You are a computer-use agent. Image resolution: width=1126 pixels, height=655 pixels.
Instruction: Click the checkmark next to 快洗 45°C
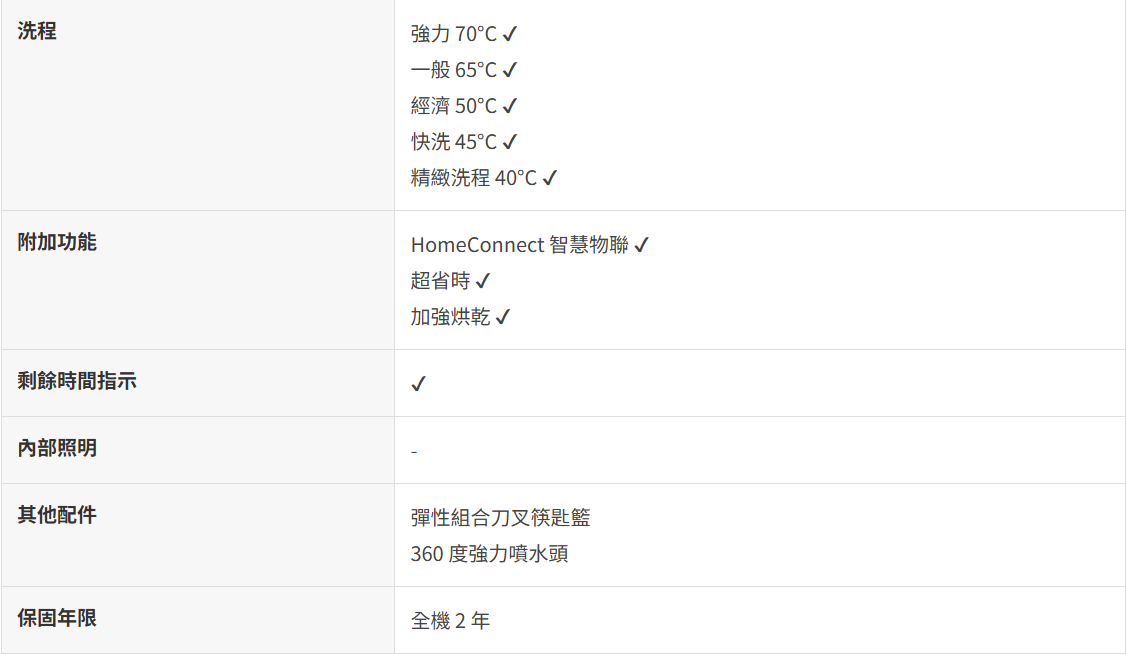[x=509, y=142]
